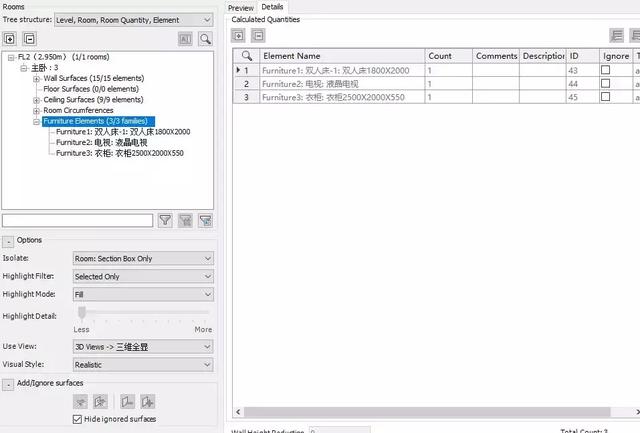Switch to the Preview tab

241,7
